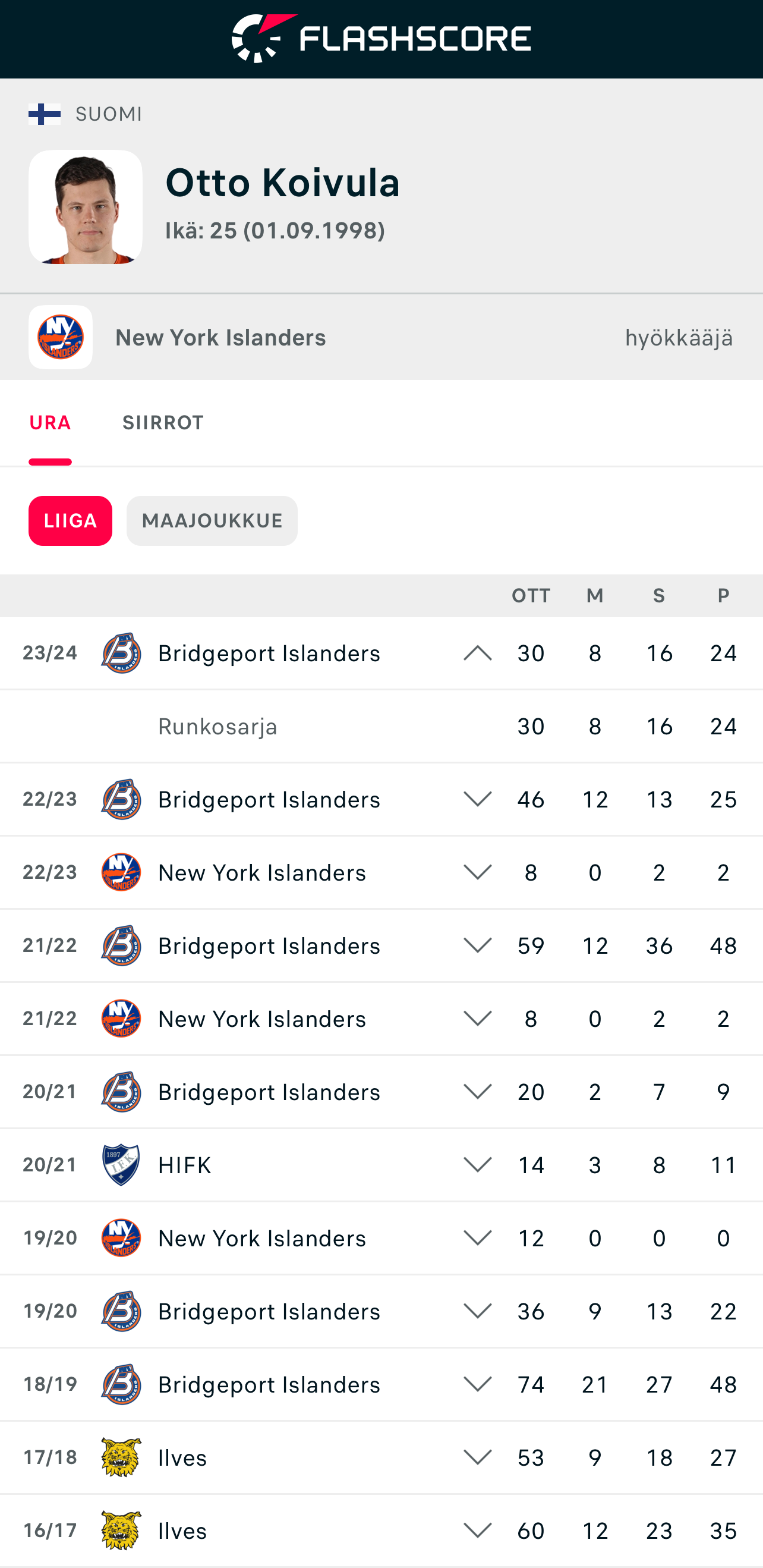Viewport: 763px width, 1568px height.
Task: Click the Finland flag icon
Action: (x=45, y=114)
